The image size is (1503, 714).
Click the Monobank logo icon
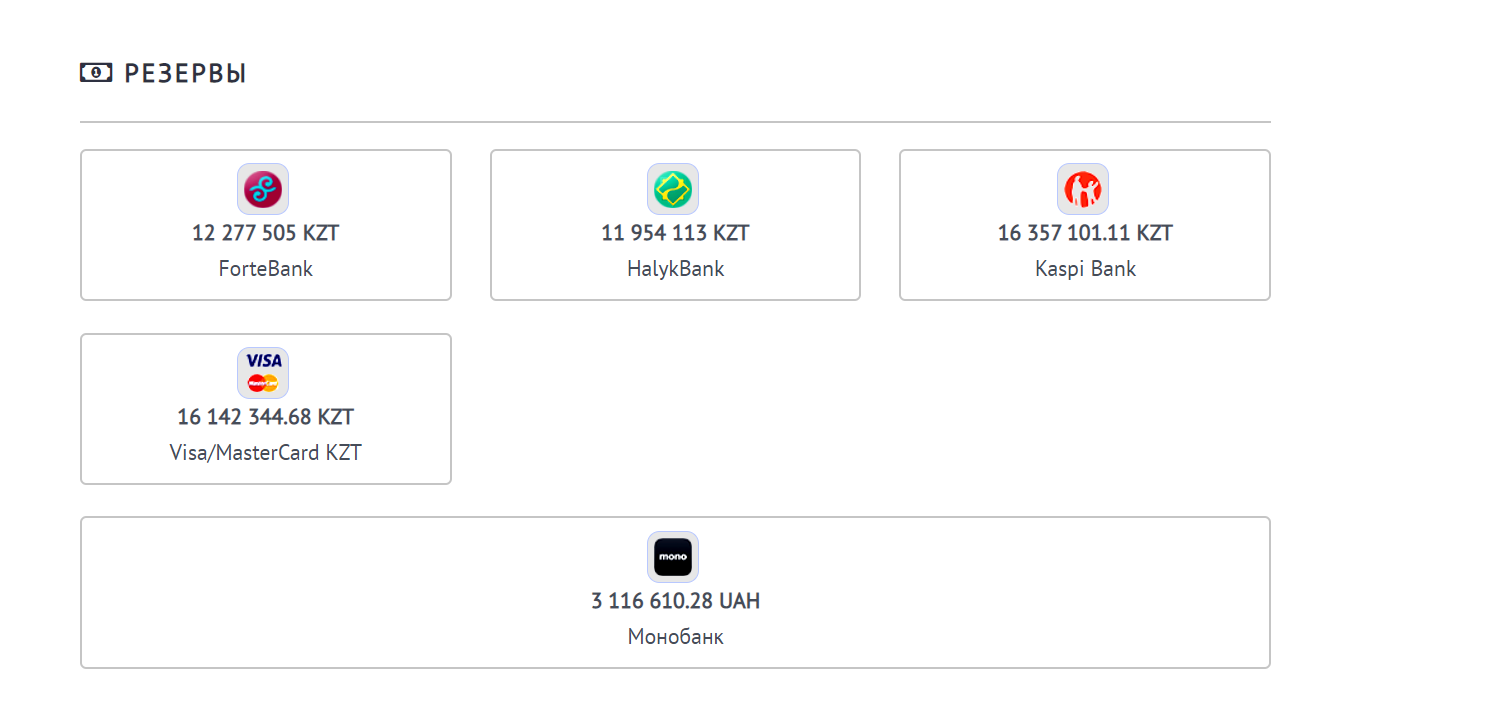pyautogui.click(x=673, y=557)
